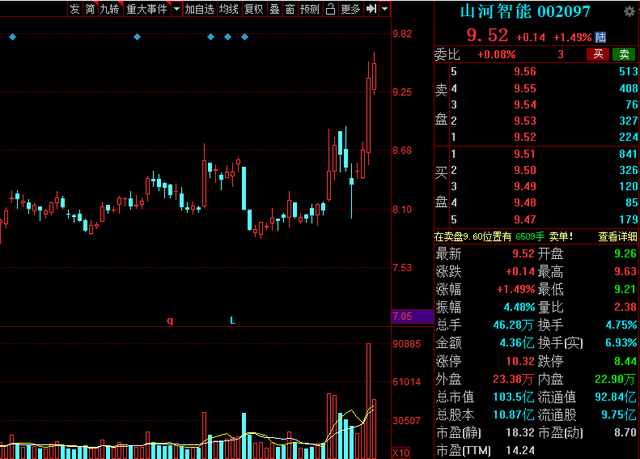Viewport: 640px width, 459px height.
Task: Toggle the 九转 indicator
Action: [110, 9]
